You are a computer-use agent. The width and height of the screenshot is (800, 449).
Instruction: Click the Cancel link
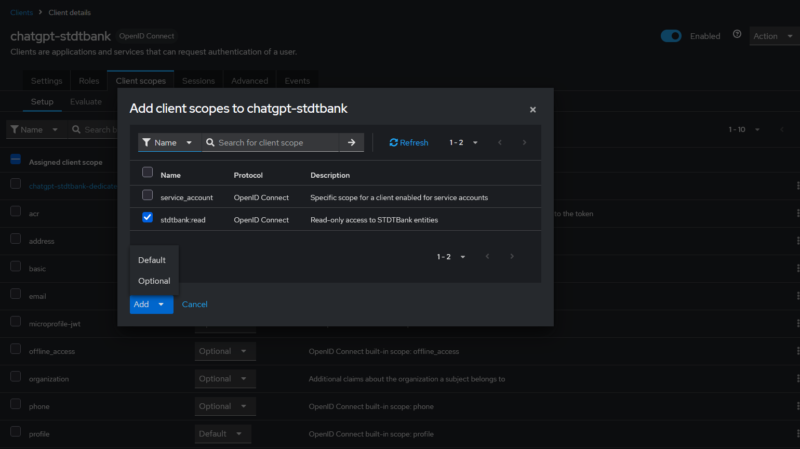(x=194, y=304)
